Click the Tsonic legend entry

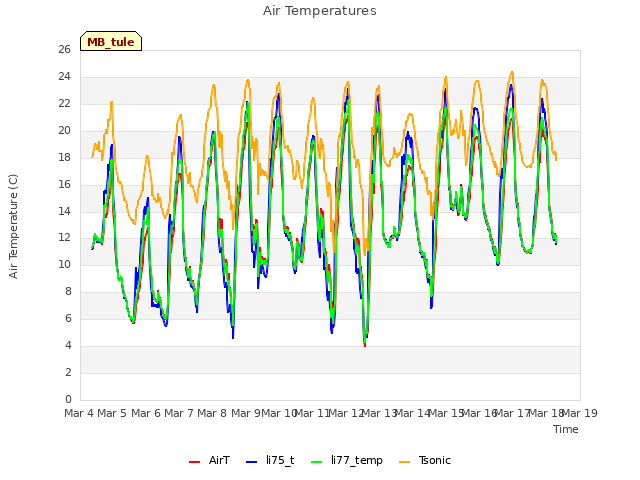click(x=425, y=460)
